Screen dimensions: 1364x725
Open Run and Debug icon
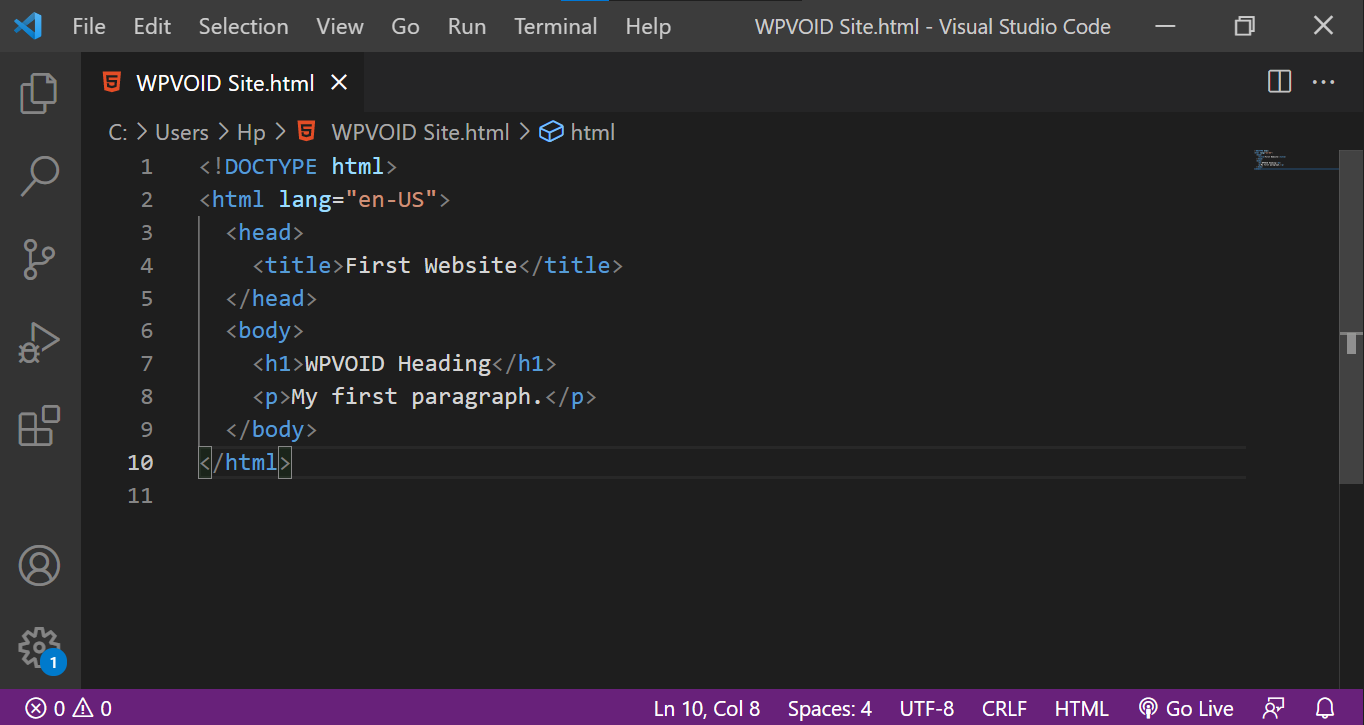[39, 342]
